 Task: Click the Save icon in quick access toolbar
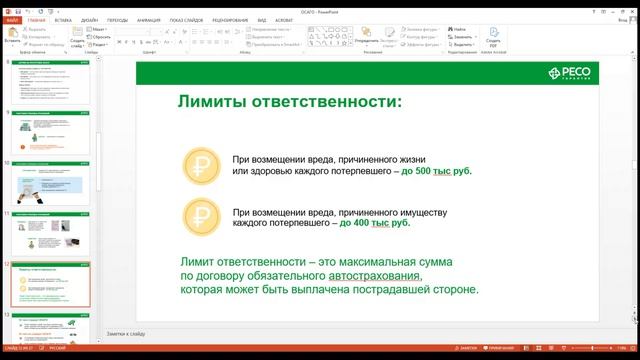[x=18, y=12]
